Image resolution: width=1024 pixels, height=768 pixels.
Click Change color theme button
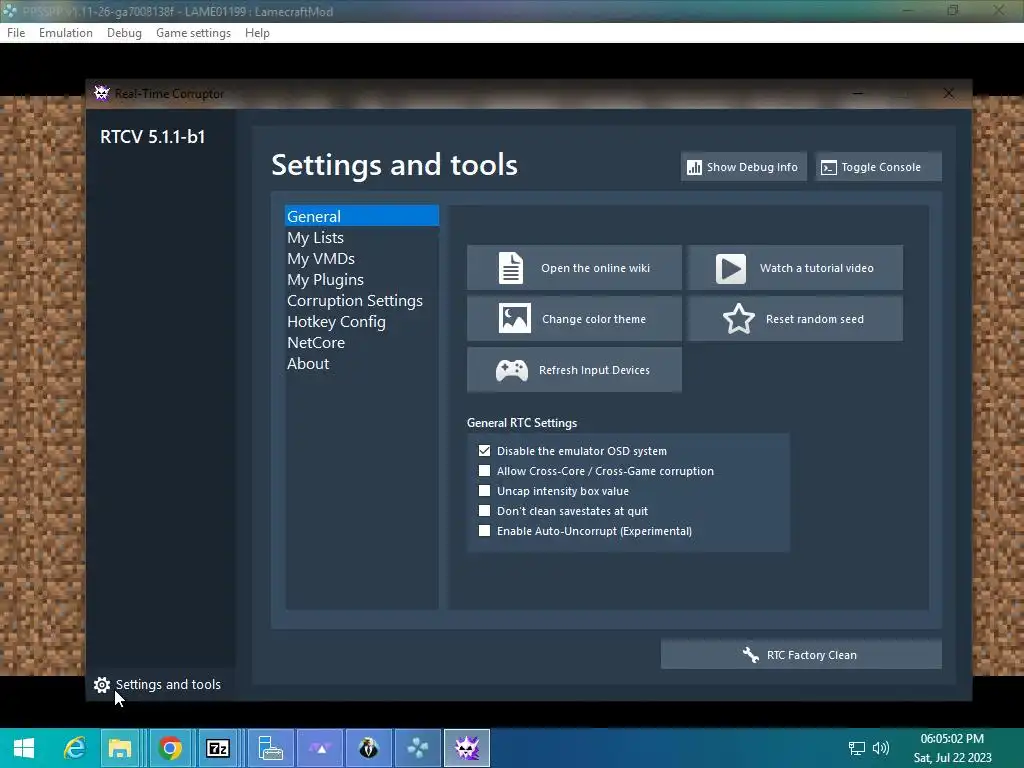click(574, 319)
